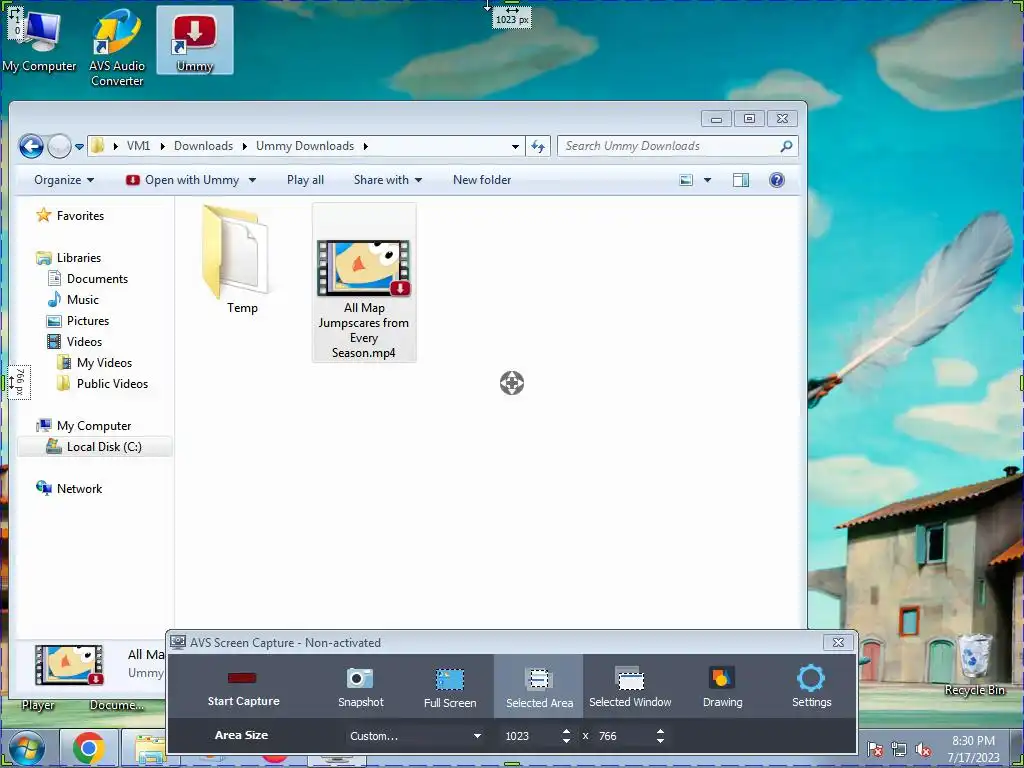
Task: Refresh the folder with refresh icon
Action: 538,146
